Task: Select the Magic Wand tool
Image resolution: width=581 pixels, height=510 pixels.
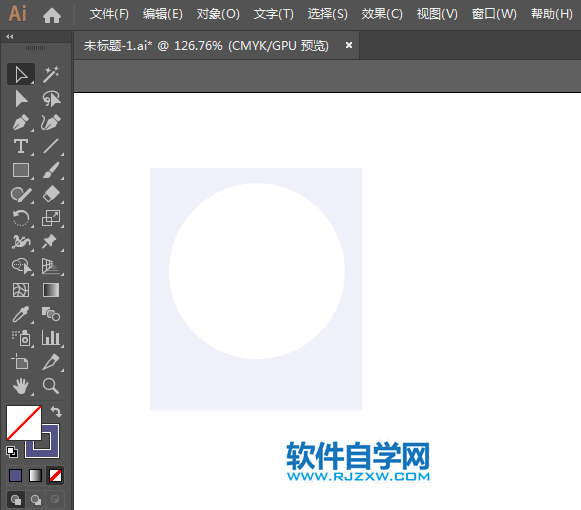Action: pyautogui.click(x=51, y=74)
